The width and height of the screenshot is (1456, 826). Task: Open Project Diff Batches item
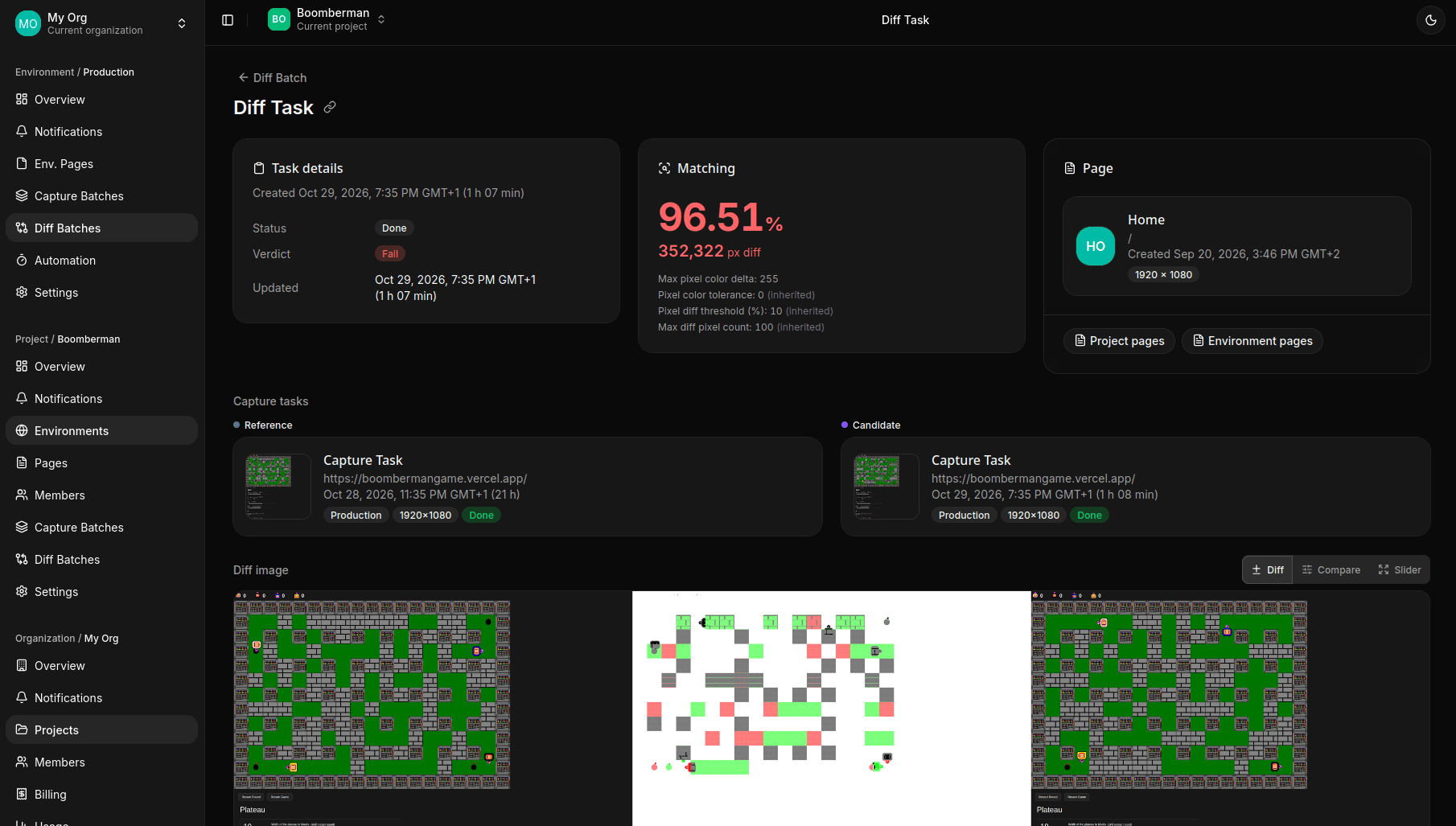102,560
